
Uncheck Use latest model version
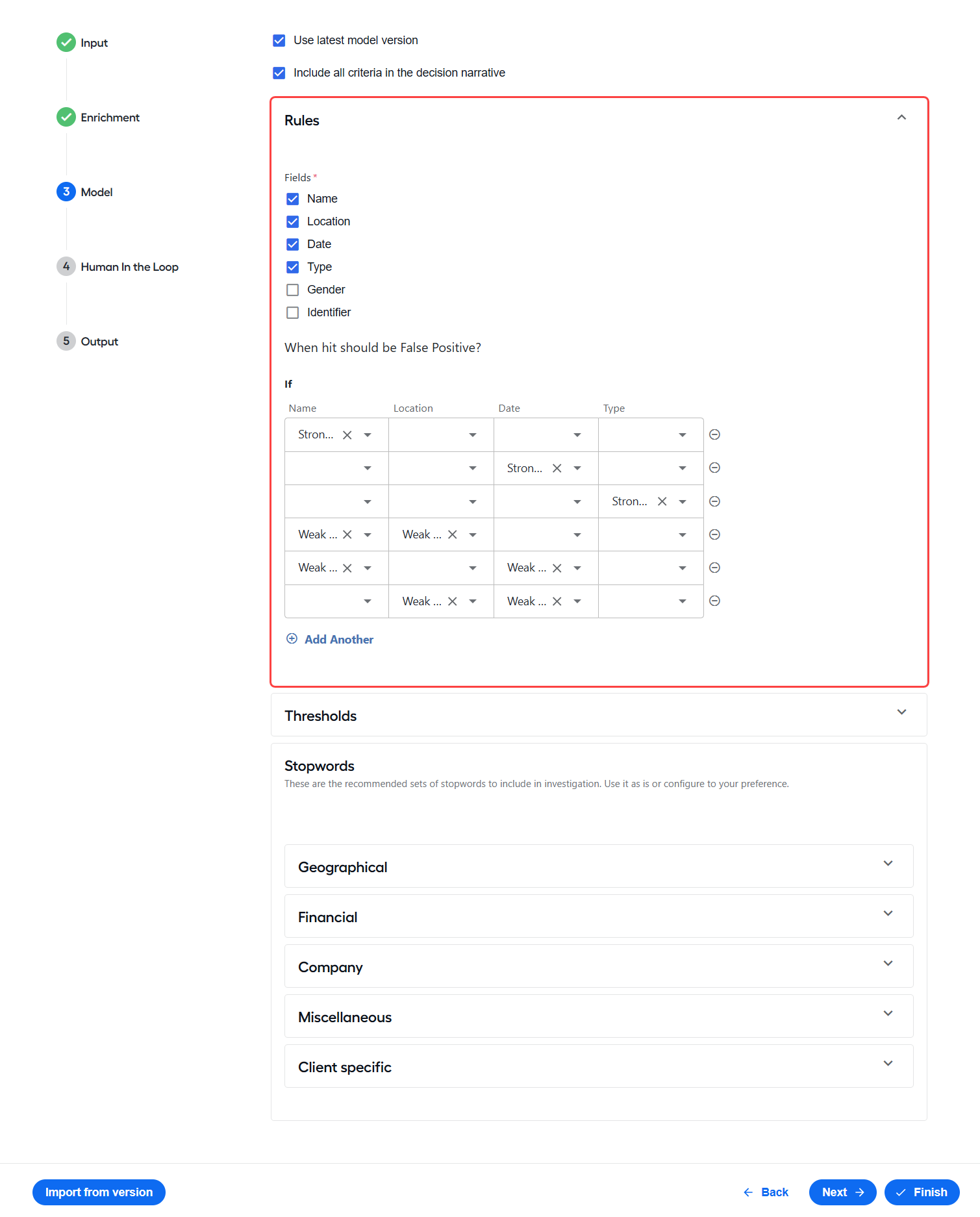279,40
